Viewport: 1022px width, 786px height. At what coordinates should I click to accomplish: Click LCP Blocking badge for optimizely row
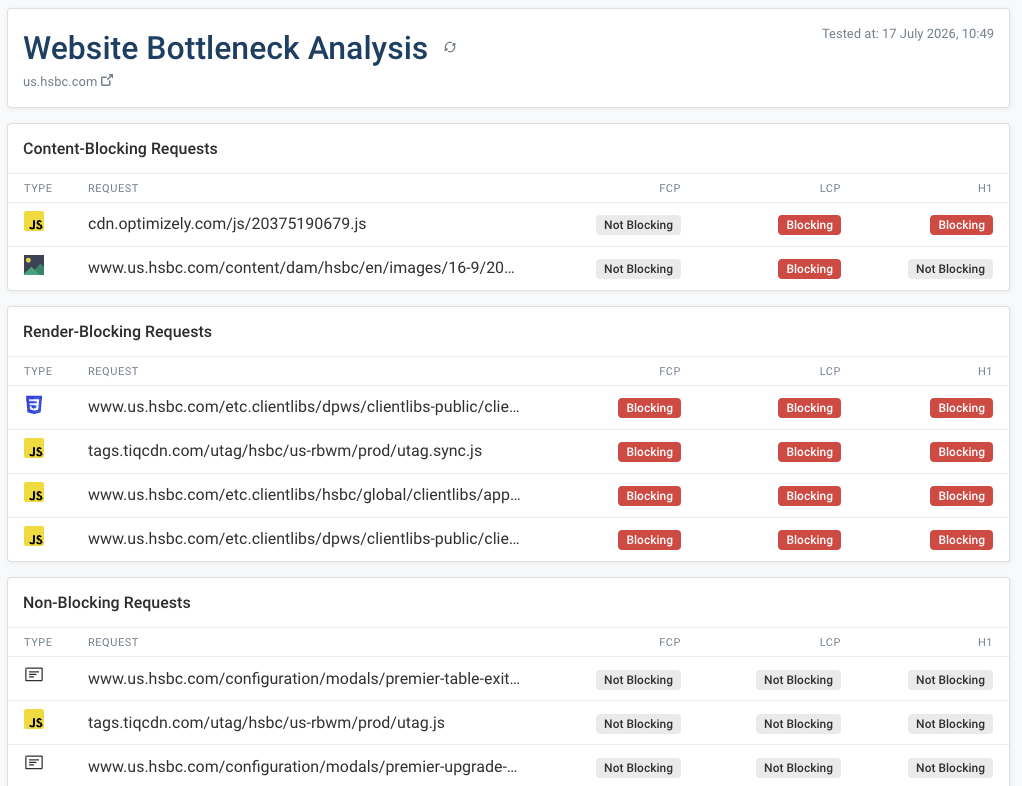[x=809, y=225]
